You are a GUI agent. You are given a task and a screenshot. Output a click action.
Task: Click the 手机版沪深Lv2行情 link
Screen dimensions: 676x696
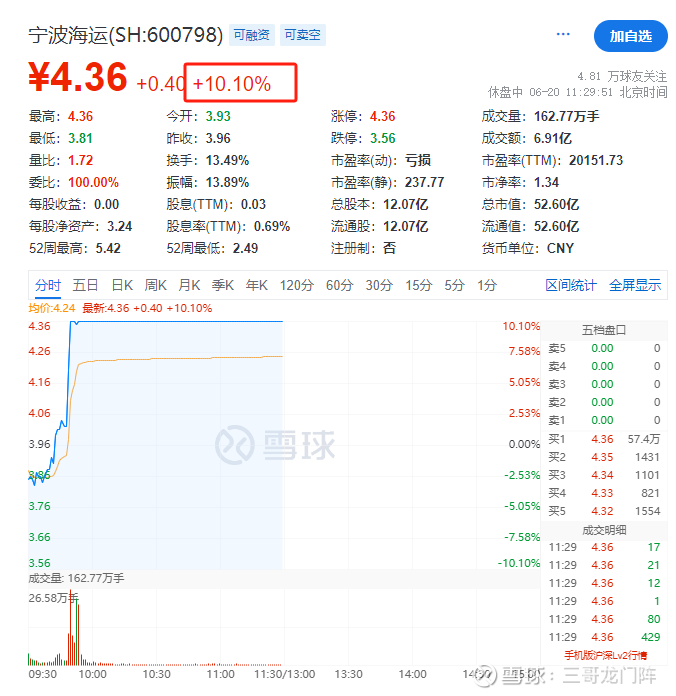coord(605,655)
